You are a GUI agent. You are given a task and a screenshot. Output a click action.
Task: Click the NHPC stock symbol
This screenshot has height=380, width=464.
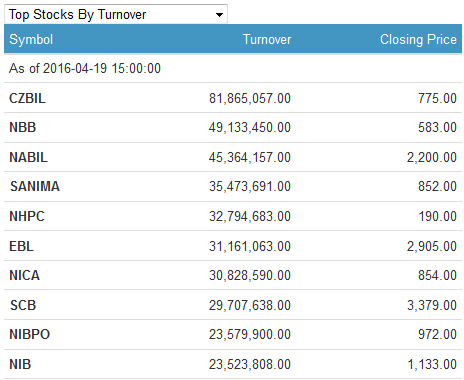(x=27, y=216)
